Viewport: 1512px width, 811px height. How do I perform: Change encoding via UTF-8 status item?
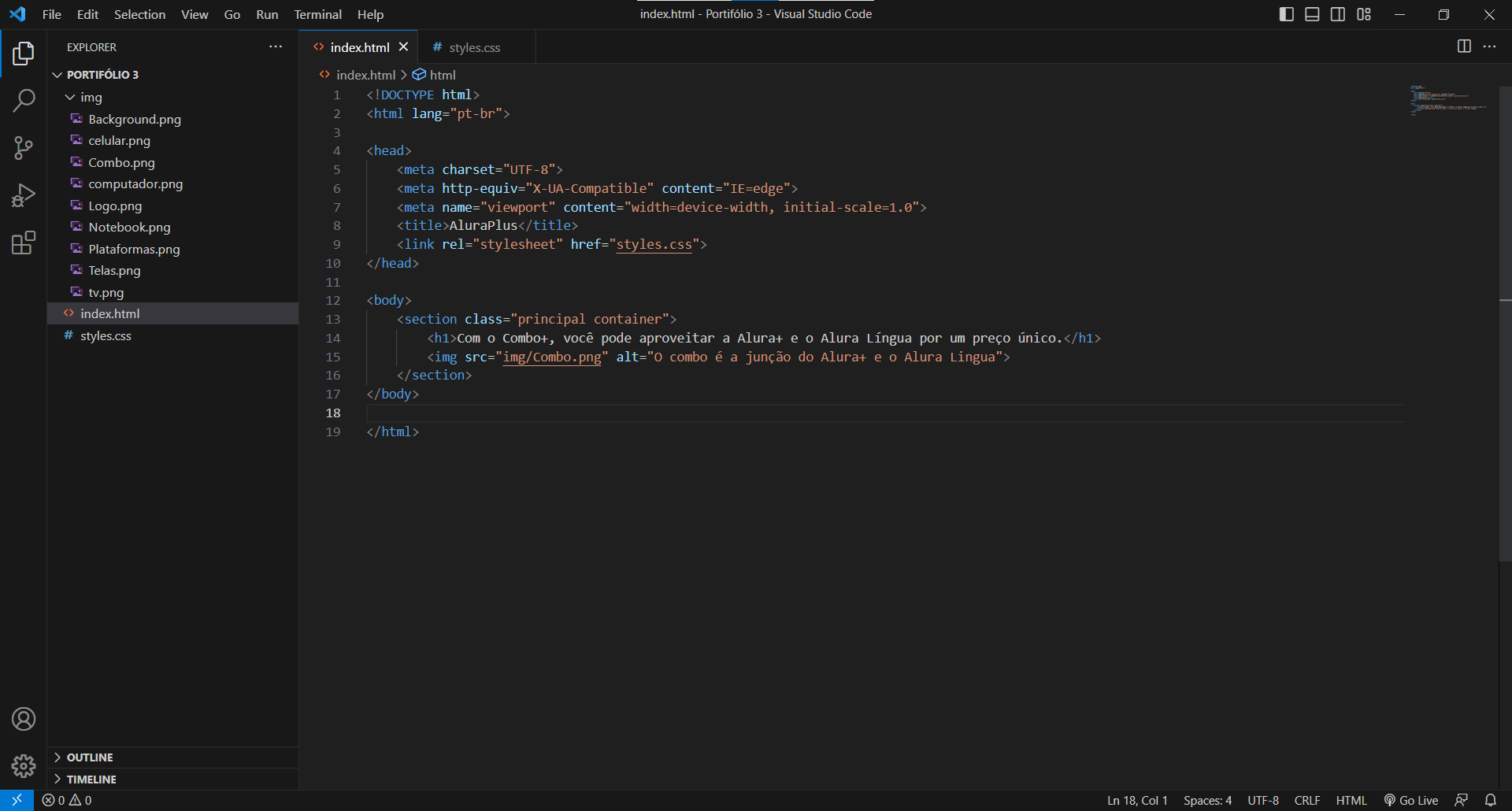[1263, 800]
